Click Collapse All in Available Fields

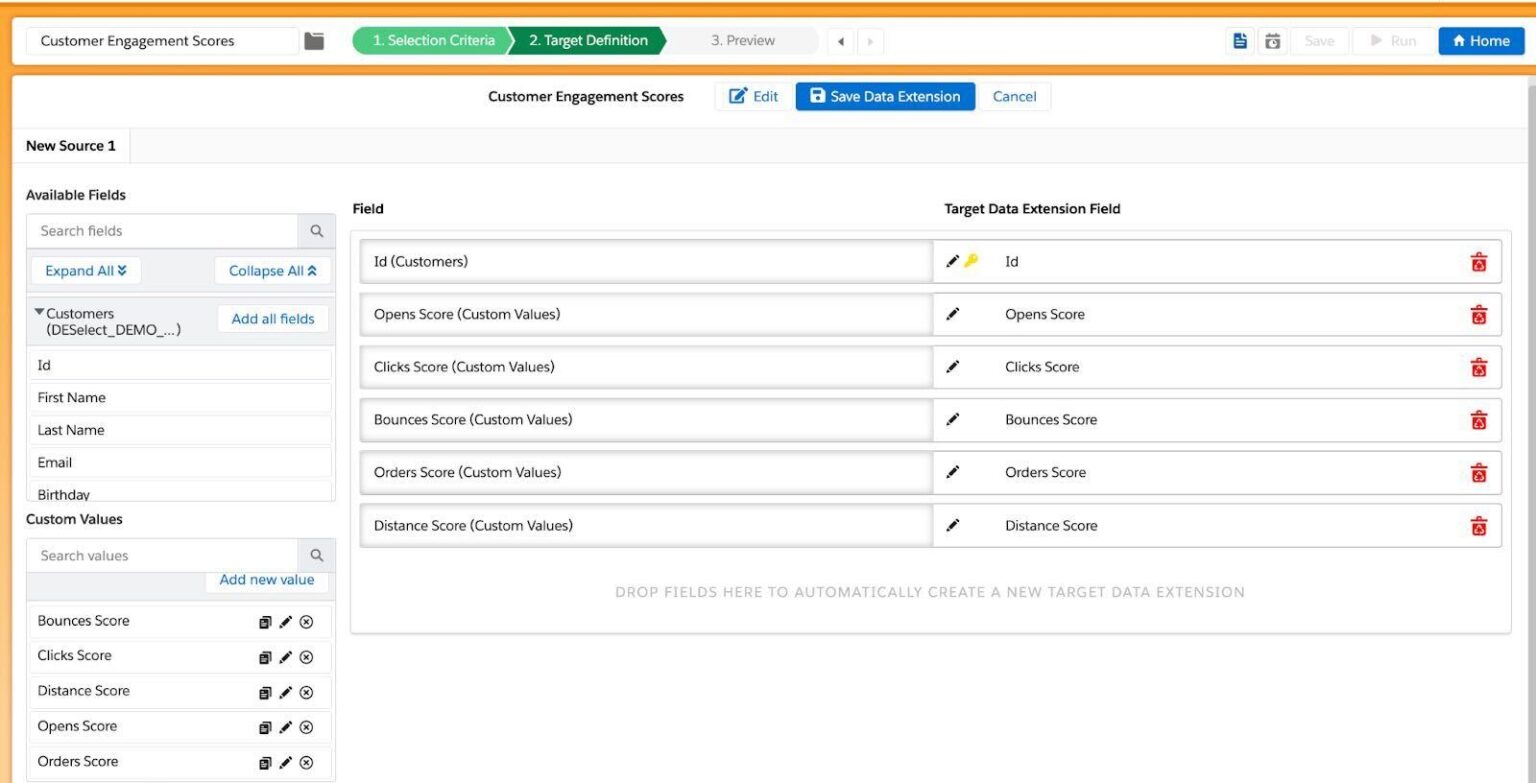coord(272,270)
